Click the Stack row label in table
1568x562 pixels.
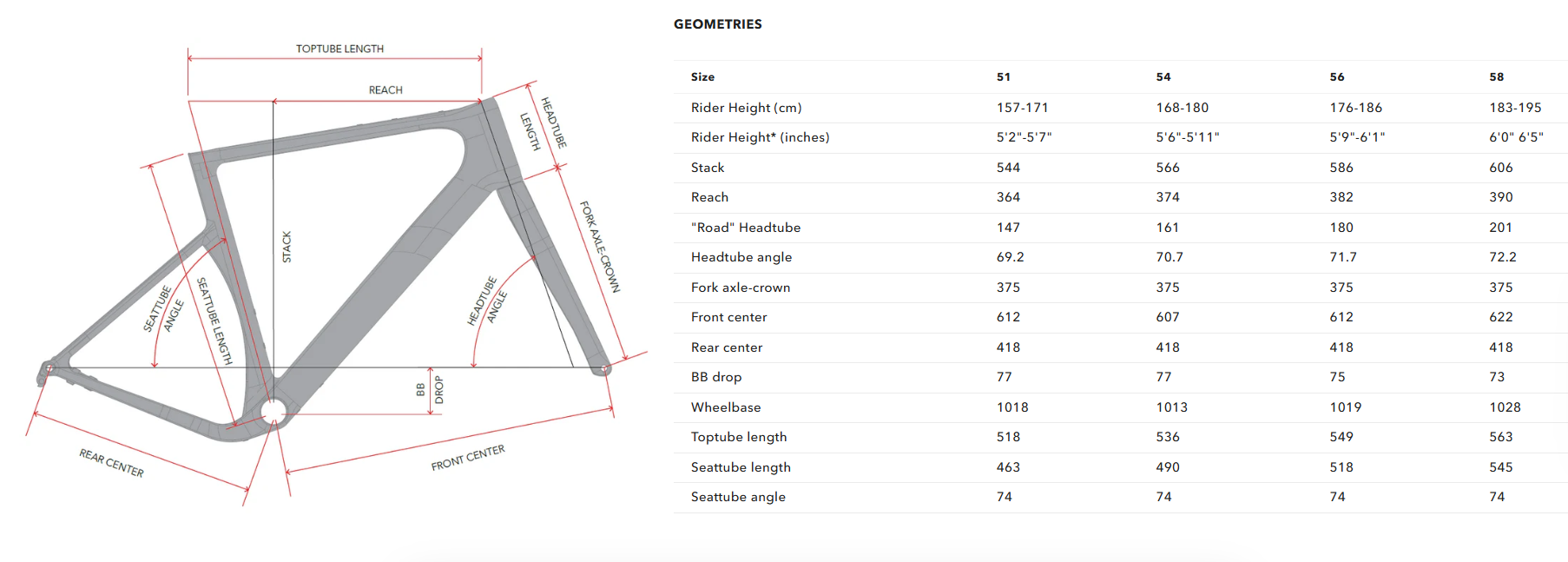click(707, 168)
